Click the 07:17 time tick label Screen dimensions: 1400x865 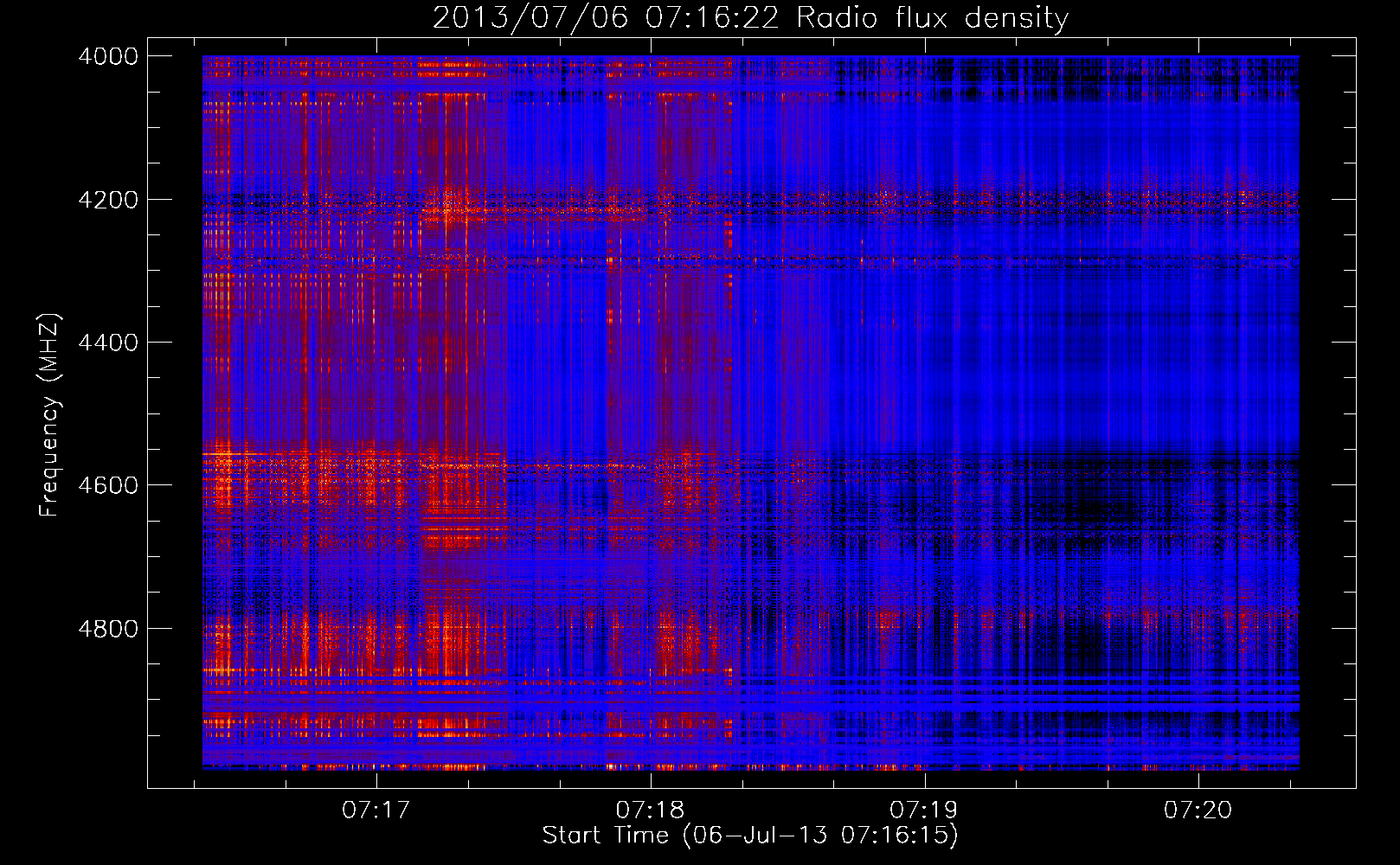(x=376, y=811)
